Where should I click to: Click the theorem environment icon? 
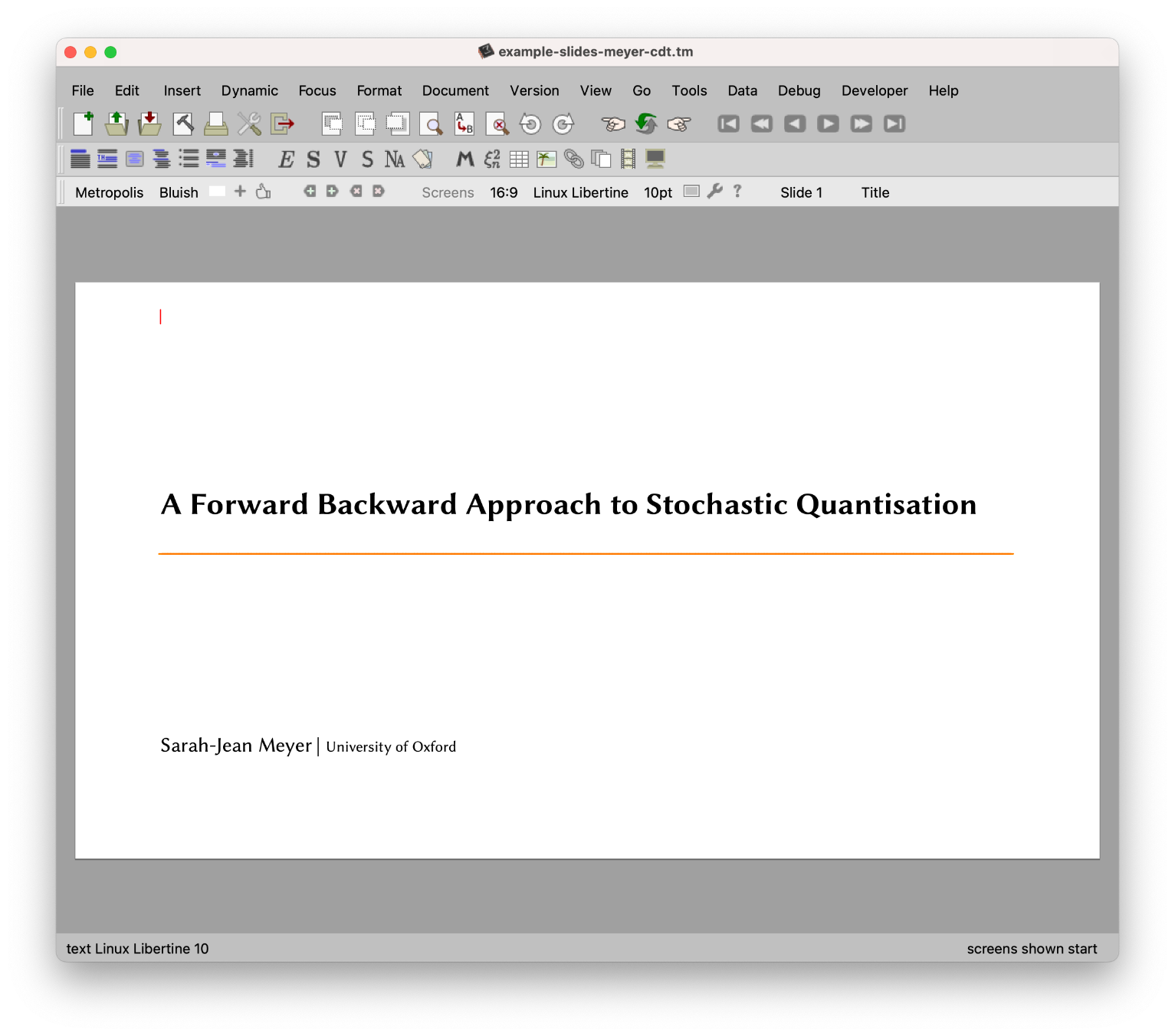pos(107,159)
